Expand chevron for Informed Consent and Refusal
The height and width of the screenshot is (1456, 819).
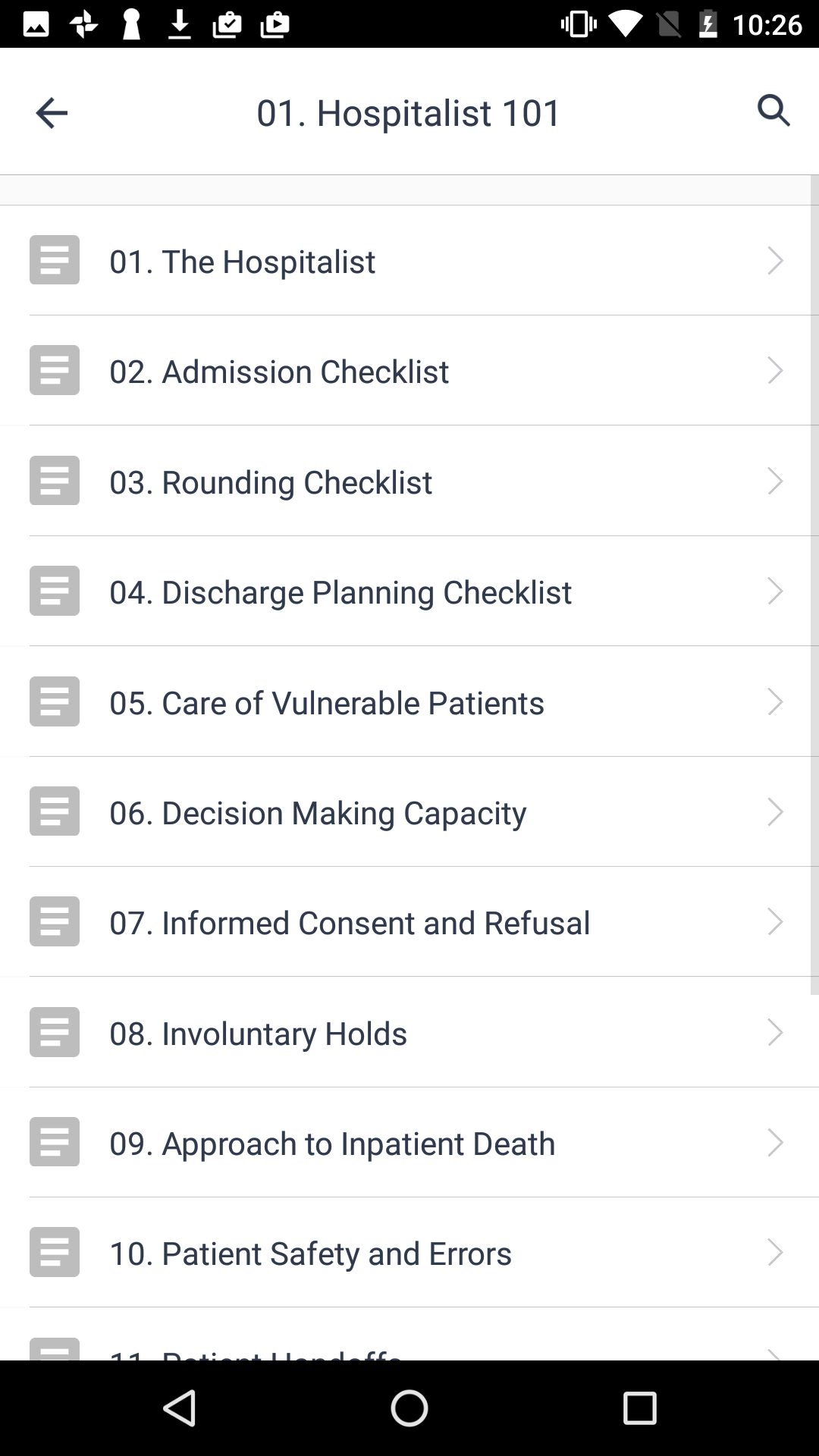[x=775, y=922]
